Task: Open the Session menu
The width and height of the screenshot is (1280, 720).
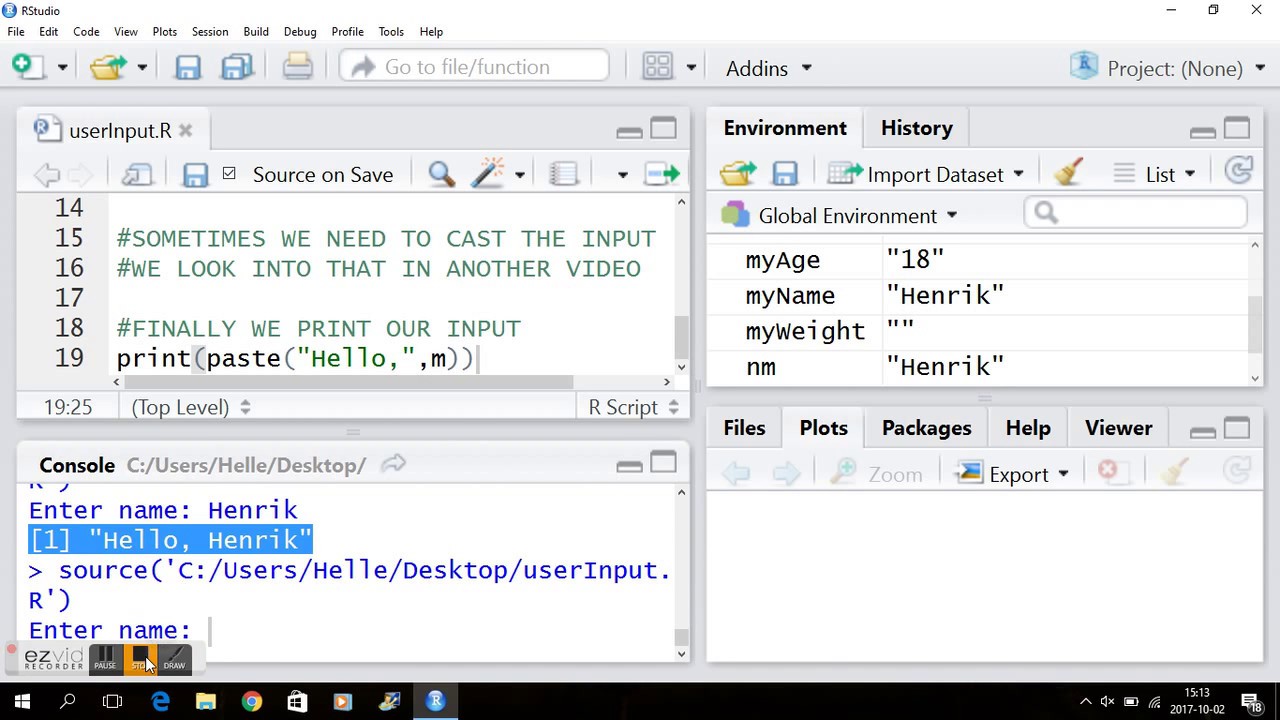Action: (210, 31)
